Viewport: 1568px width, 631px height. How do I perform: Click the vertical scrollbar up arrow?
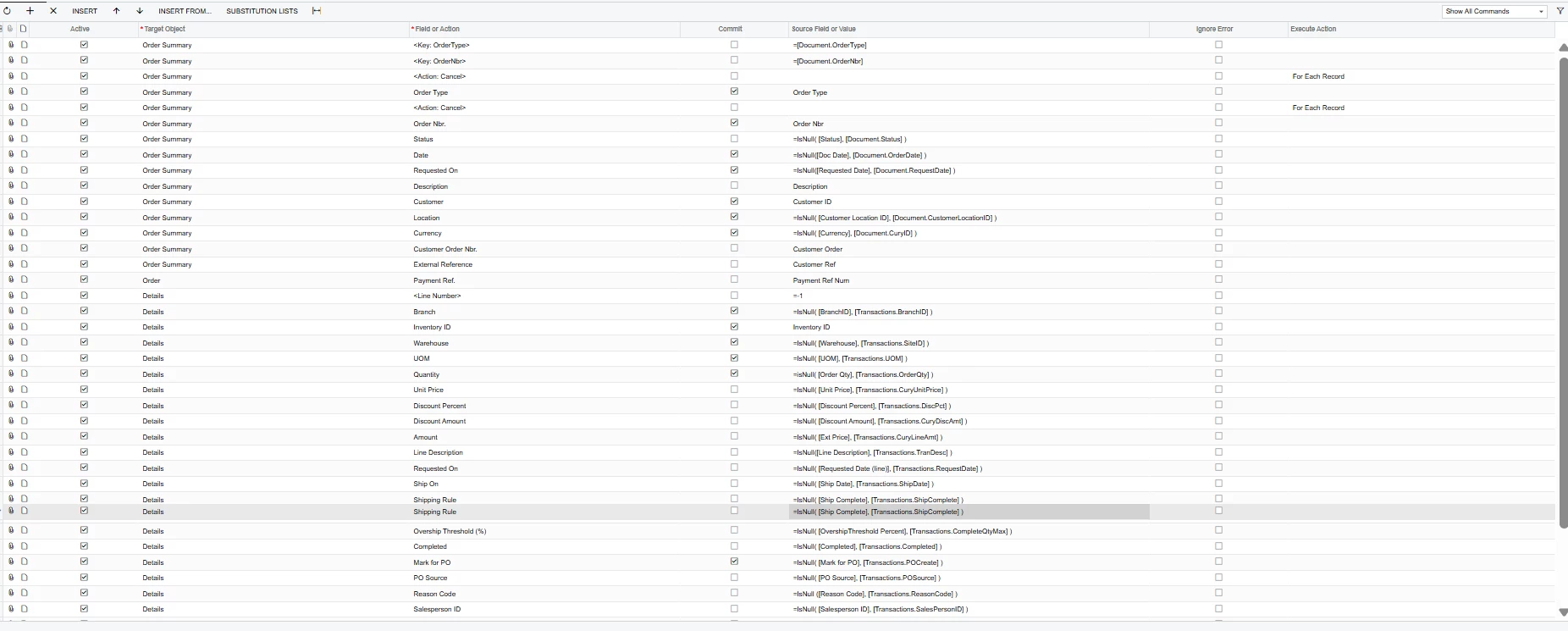tap(1563, 47)
